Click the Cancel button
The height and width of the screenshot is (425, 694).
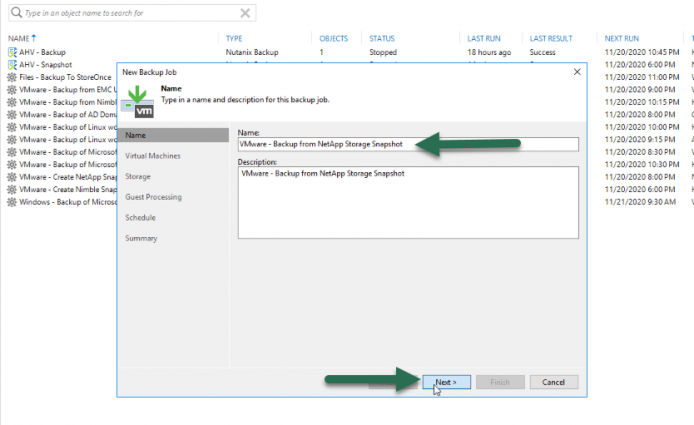pos(554,382)
